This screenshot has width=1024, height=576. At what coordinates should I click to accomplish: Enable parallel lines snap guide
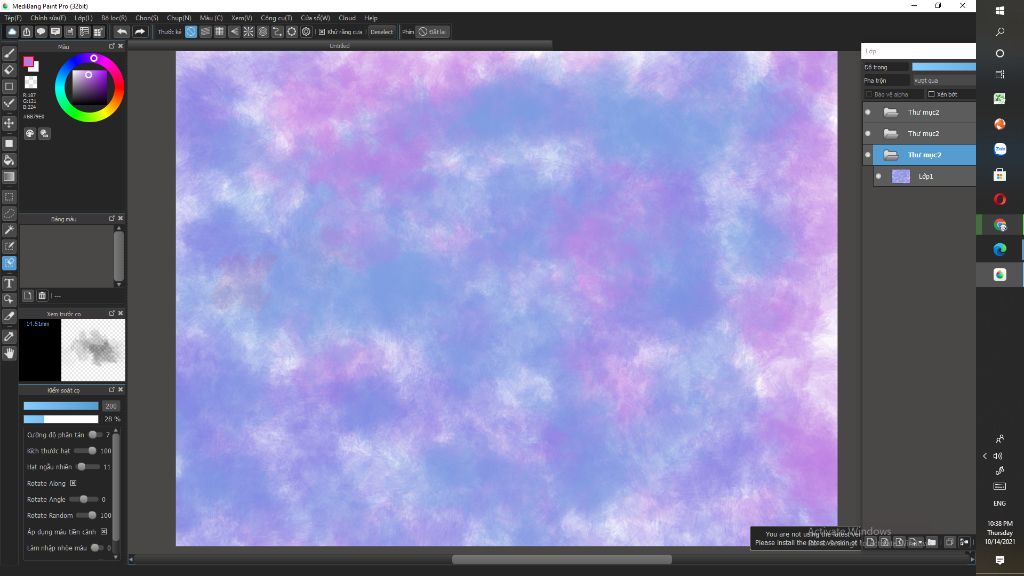point(205,31)
